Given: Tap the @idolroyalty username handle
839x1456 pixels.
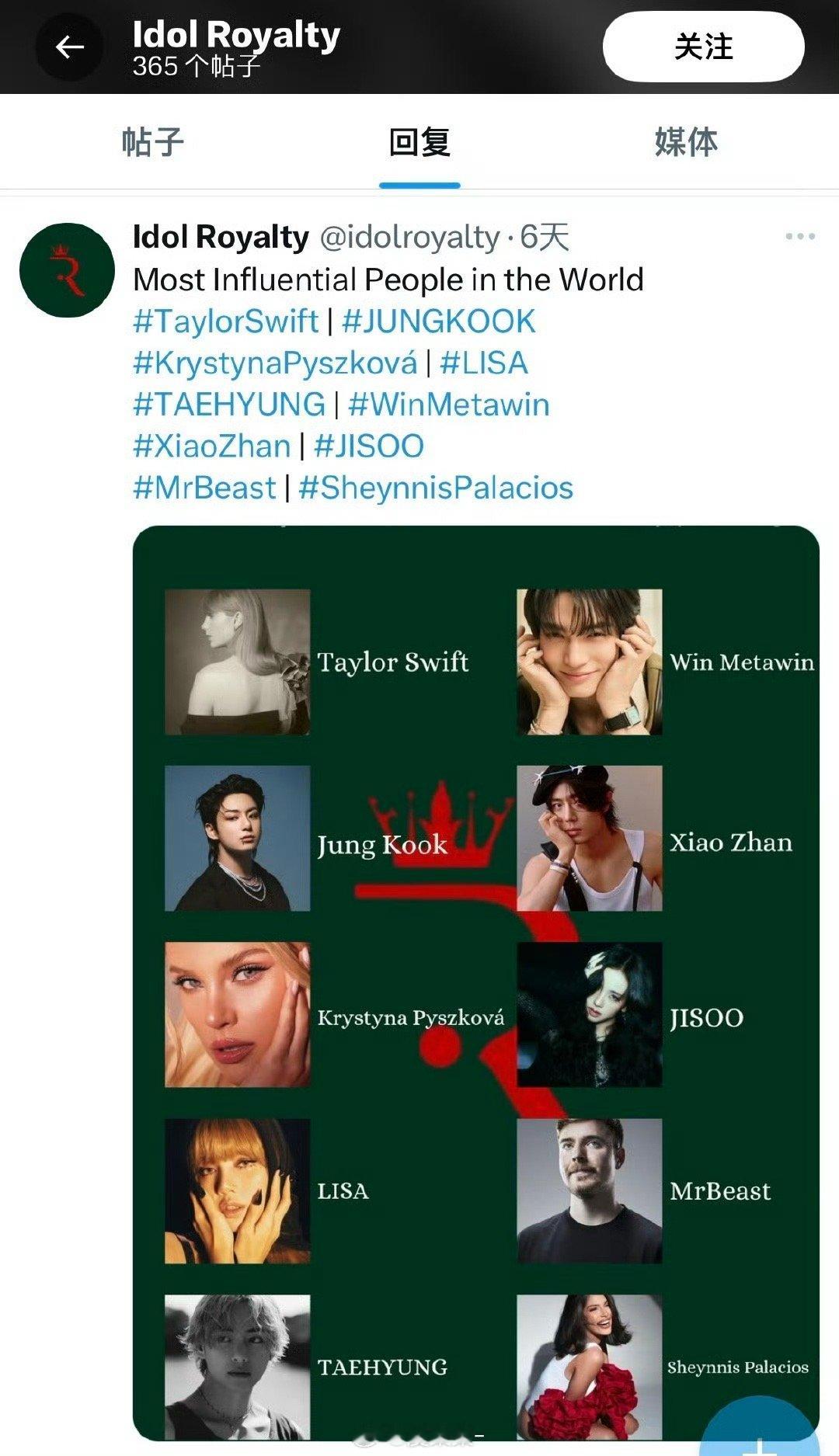Looking at the screenshot, I should tap(410, 237).
